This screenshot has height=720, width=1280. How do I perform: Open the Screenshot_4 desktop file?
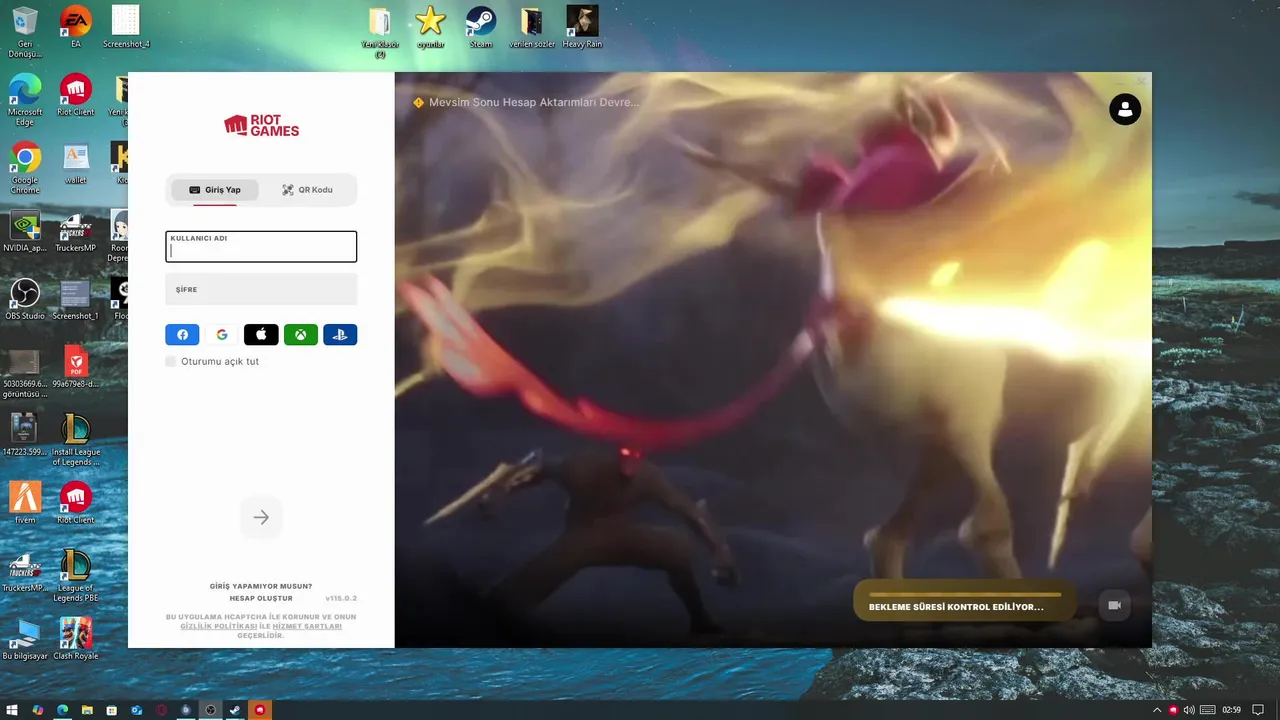(126, 27)
